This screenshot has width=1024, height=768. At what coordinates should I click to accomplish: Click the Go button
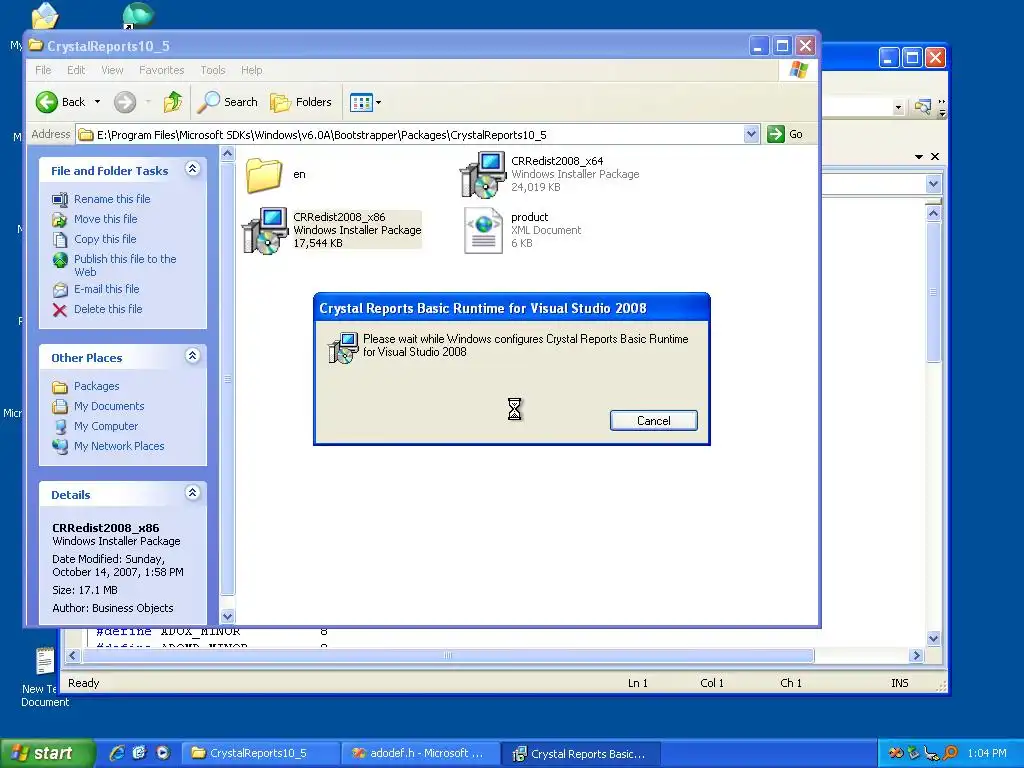pyautogui.click(x=786, y=134)
